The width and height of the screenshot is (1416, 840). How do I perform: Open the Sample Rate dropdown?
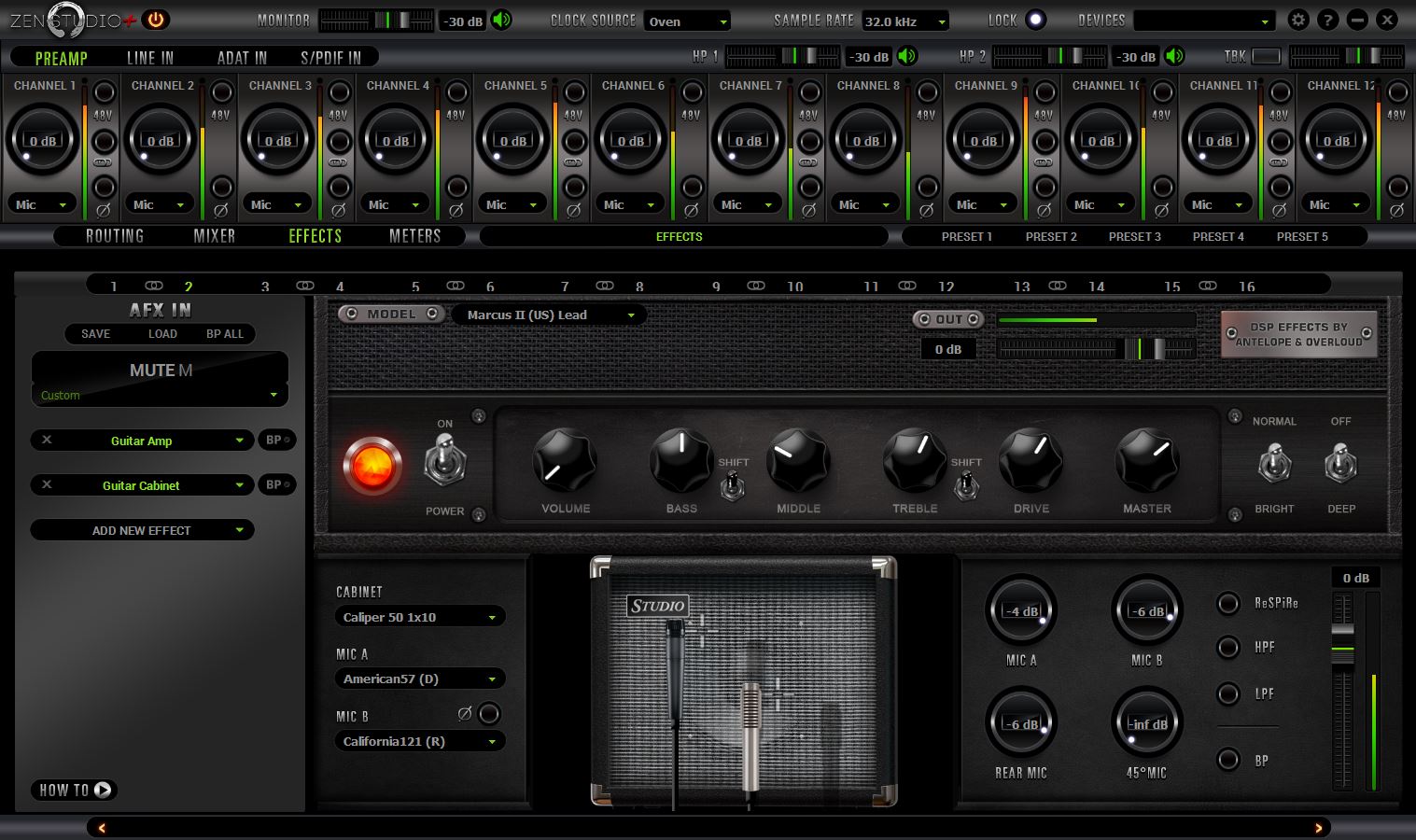click(x=904, y=21)
